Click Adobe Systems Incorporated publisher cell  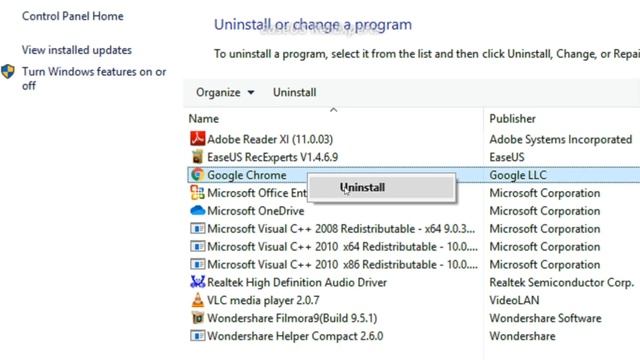[561, 140]
